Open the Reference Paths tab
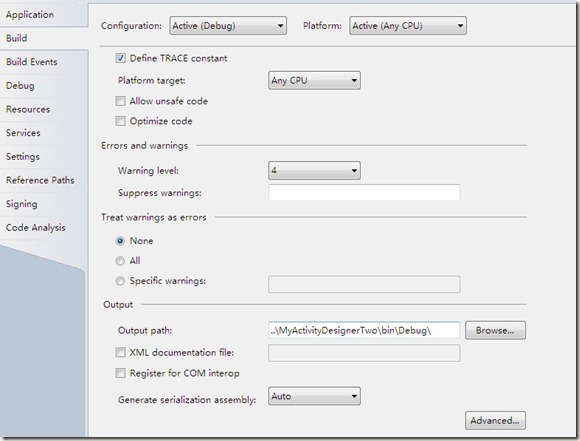 point(44,180)
